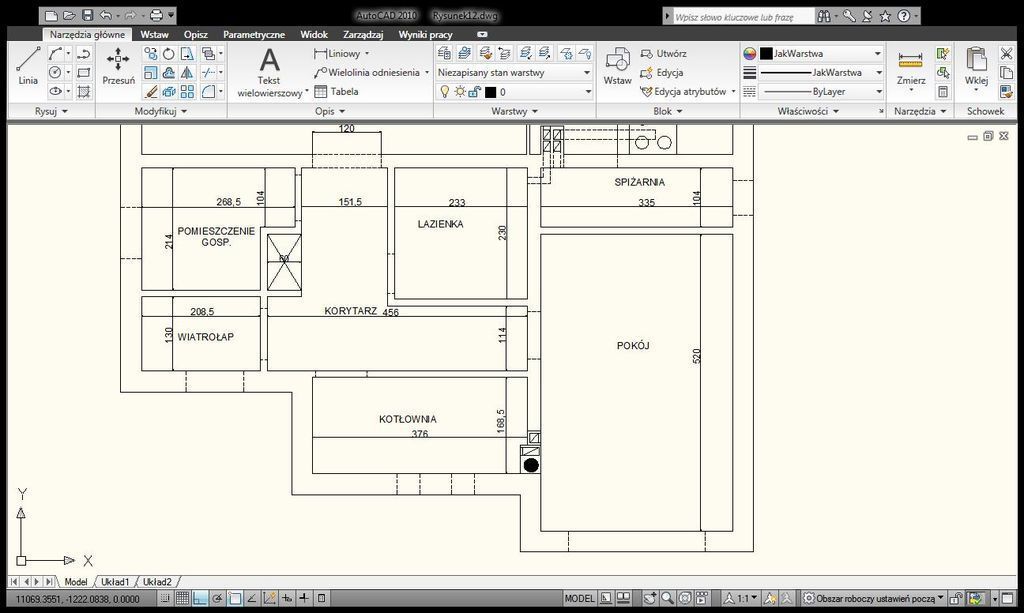Click the Plot printer icon in quick access toolbar

point(156,15)
